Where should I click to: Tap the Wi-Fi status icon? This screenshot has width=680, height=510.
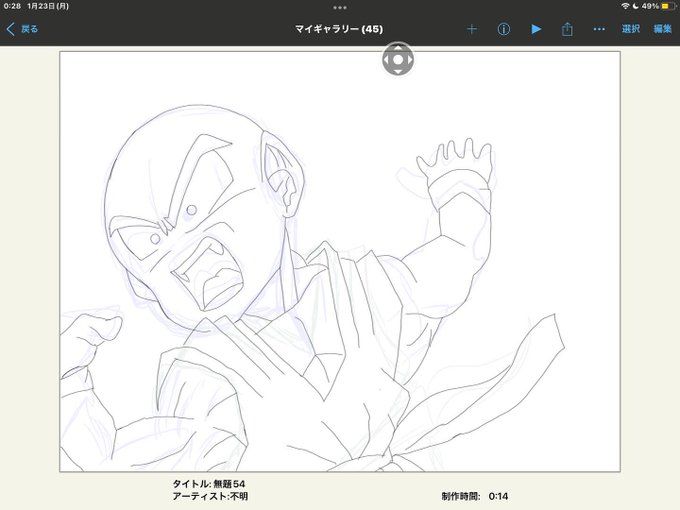point(625,6)
